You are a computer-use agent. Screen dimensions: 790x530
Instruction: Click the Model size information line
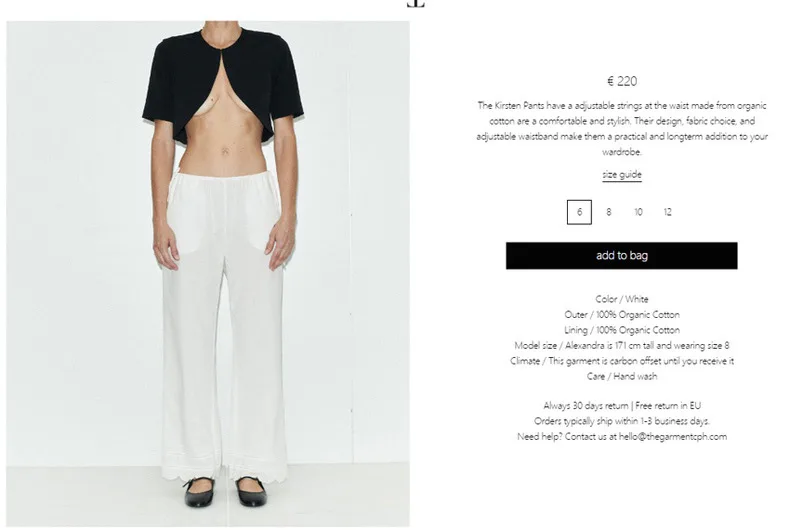622,346
